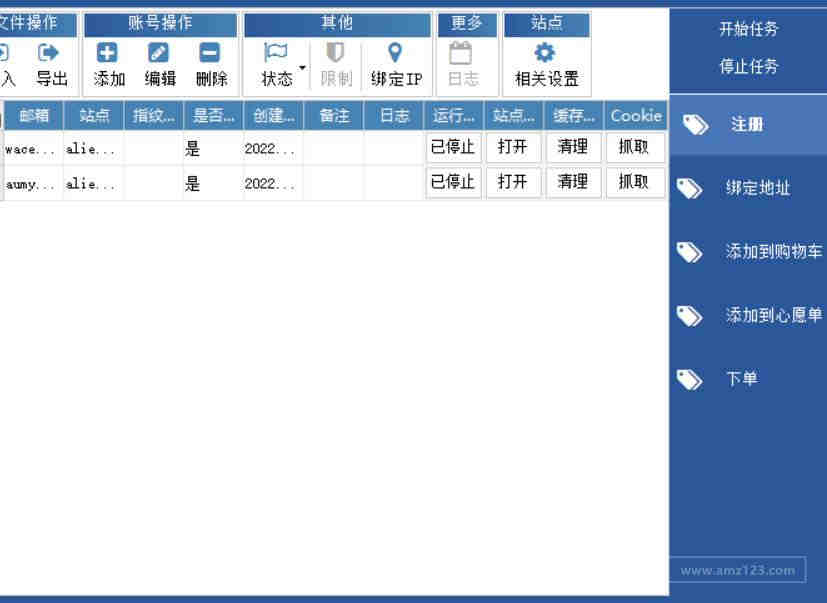Stop tasks with 停止任务
827x603 pixels.
coord(748,66)
